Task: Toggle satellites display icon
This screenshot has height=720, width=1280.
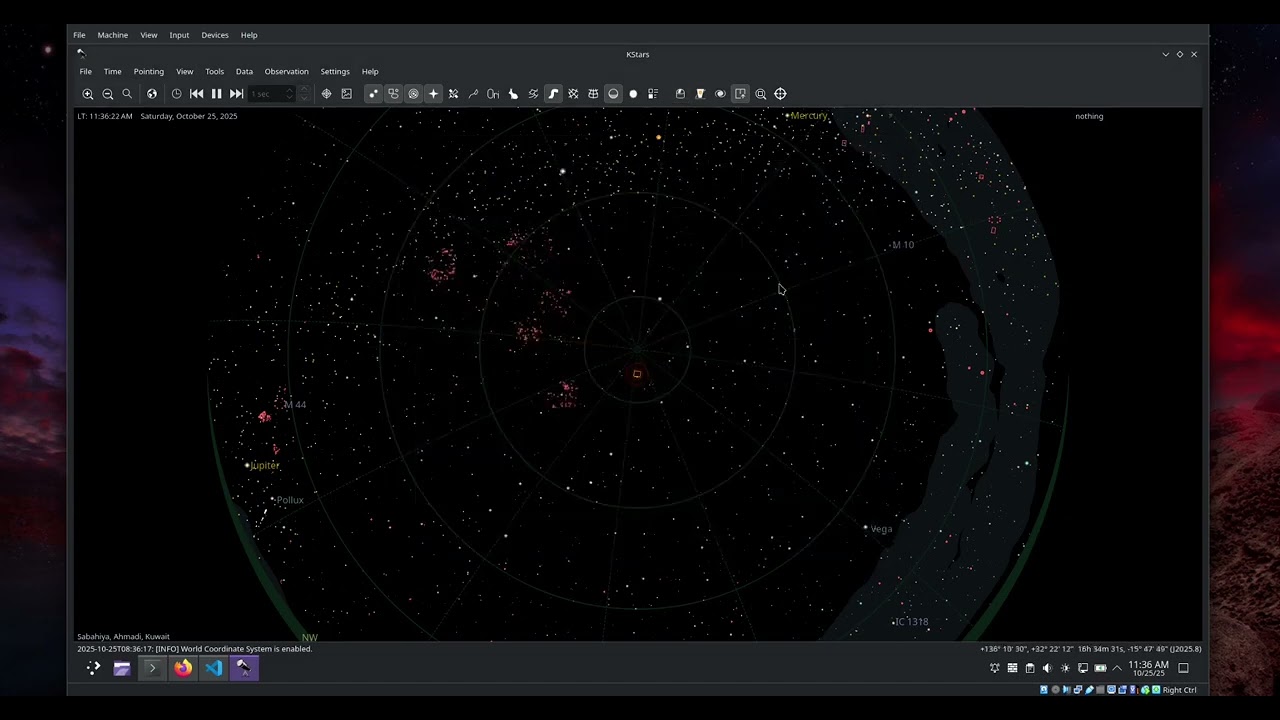Action: click(453, 94)
